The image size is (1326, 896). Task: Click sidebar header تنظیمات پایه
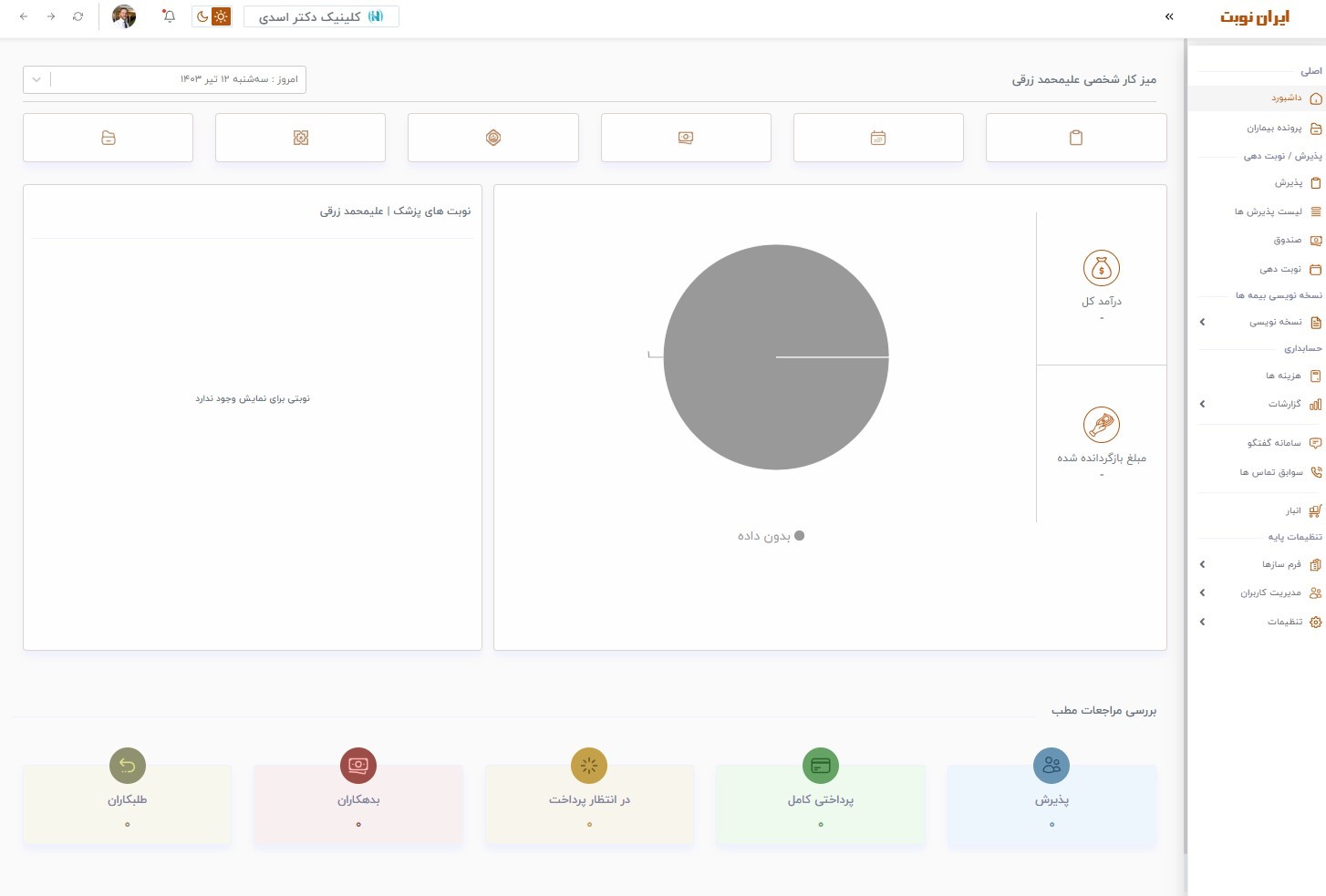[x=1295, y=537]
